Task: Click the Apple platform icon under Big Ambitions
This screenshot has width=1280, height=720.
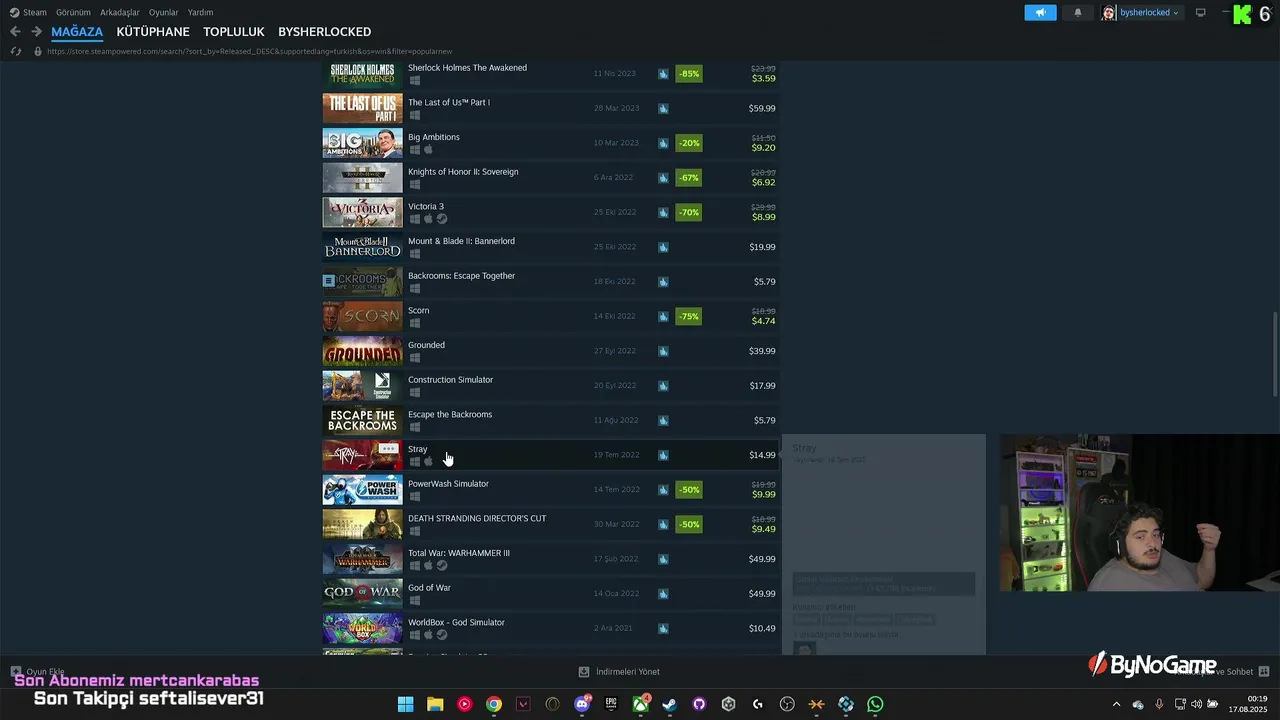Action: click(x=428, y=150)
